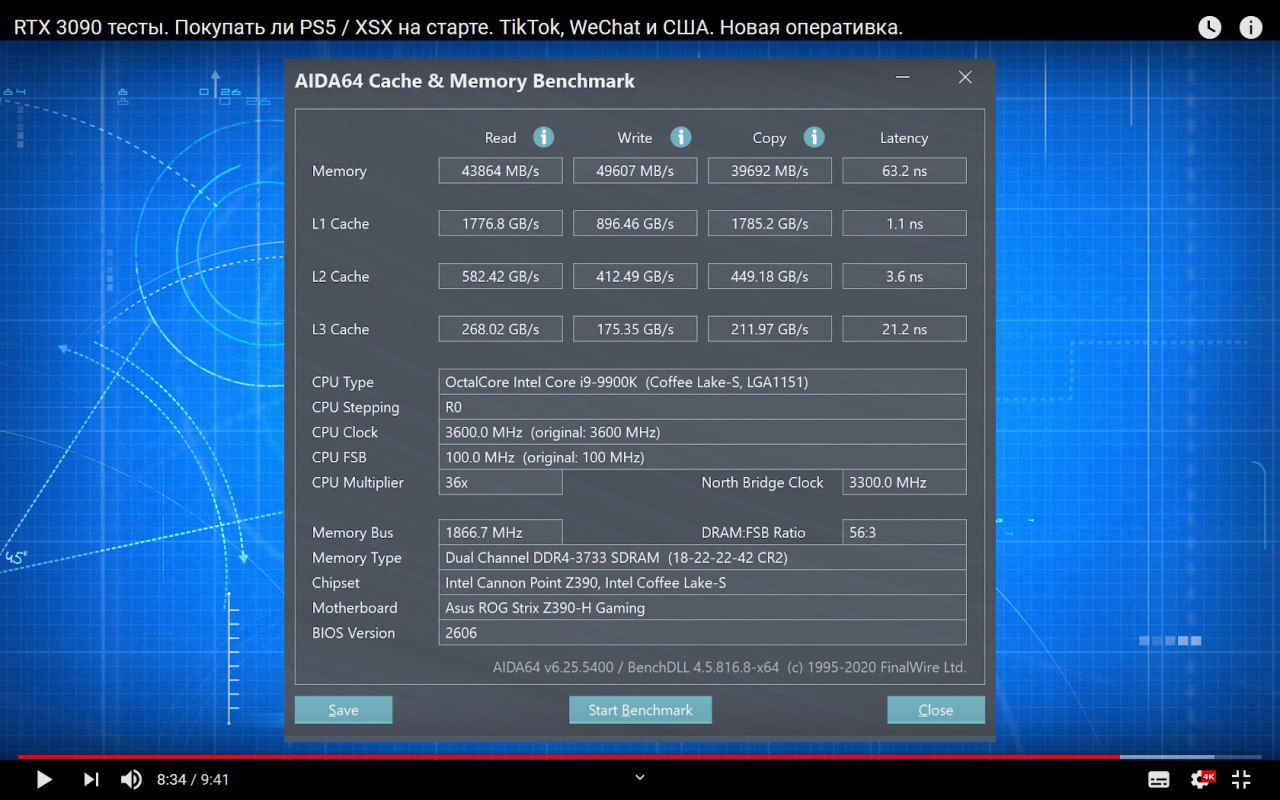This screenshot has height=800, width=1280.
Task: Select L2 Cache write 412.49 GB/s
Action: [635, 276]
